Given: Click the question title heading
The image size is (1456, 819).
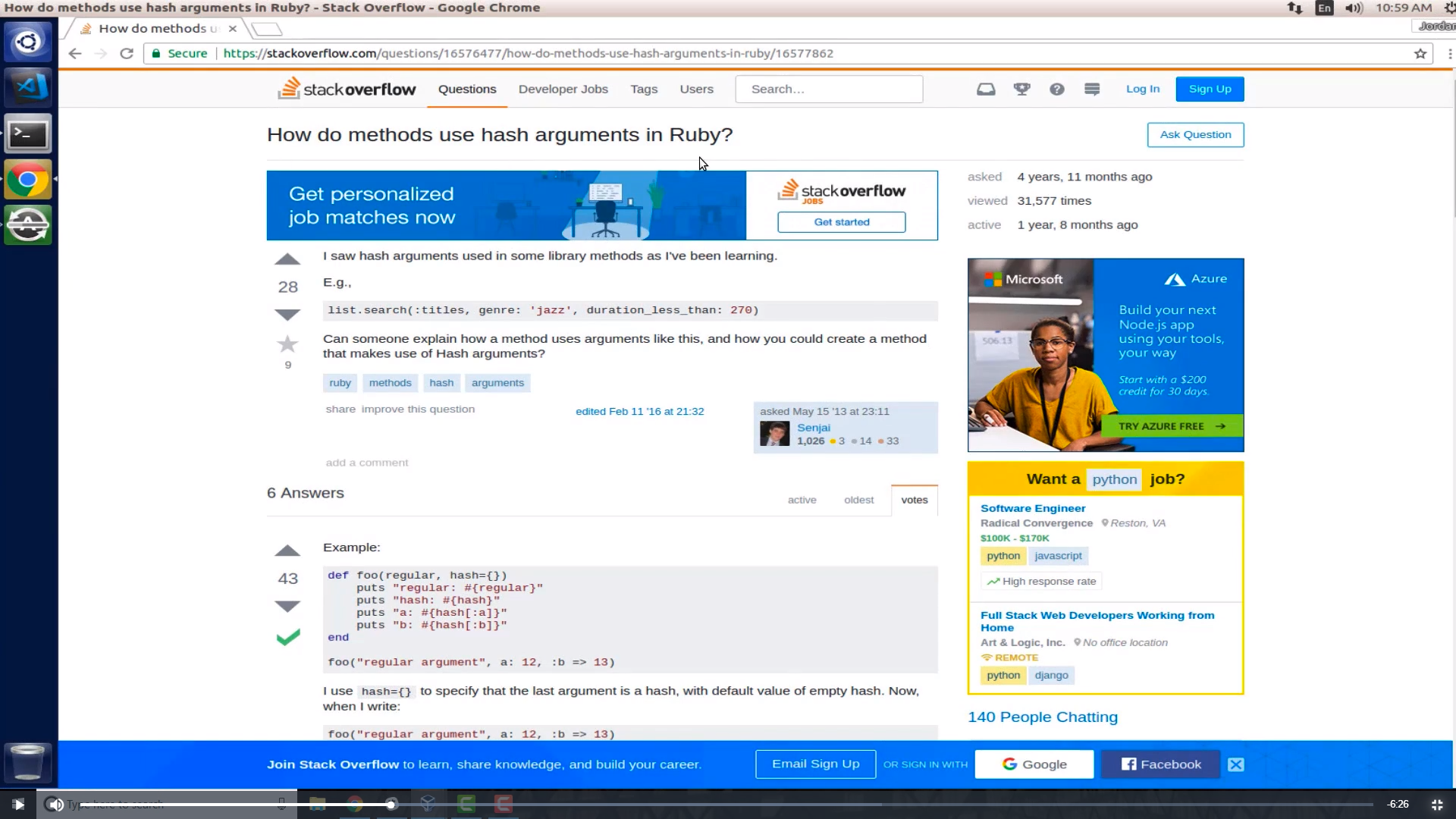Looking at the screenshot, I should [500, 134].
